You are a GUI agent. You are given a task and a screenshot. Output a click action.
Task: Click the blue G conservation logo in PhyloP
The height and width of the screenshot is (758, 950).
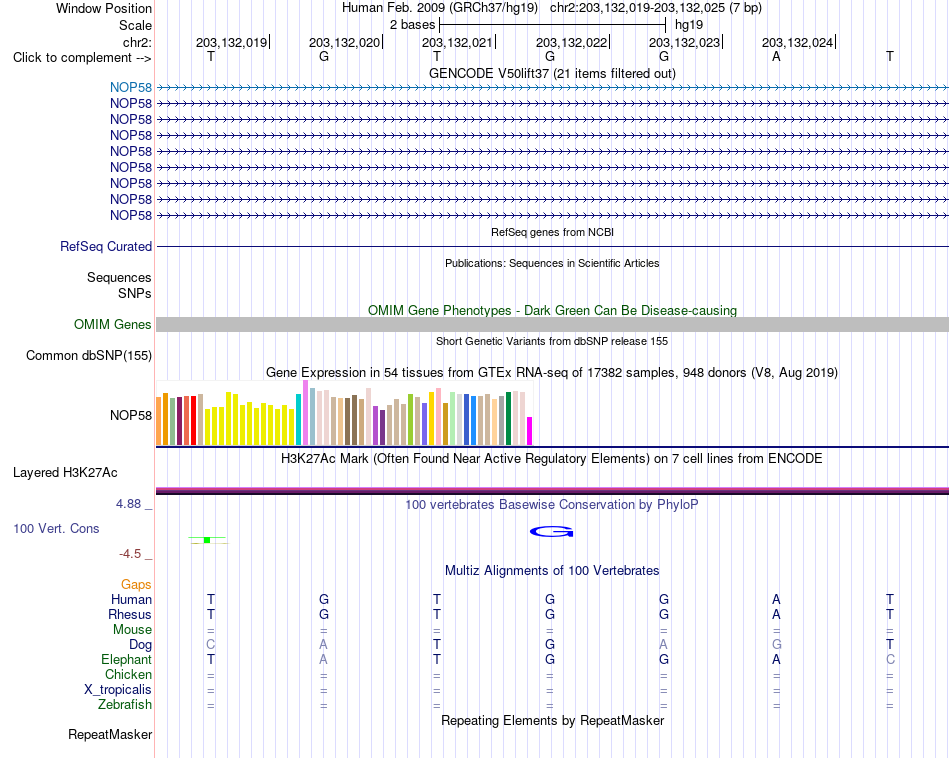(551, 532)
